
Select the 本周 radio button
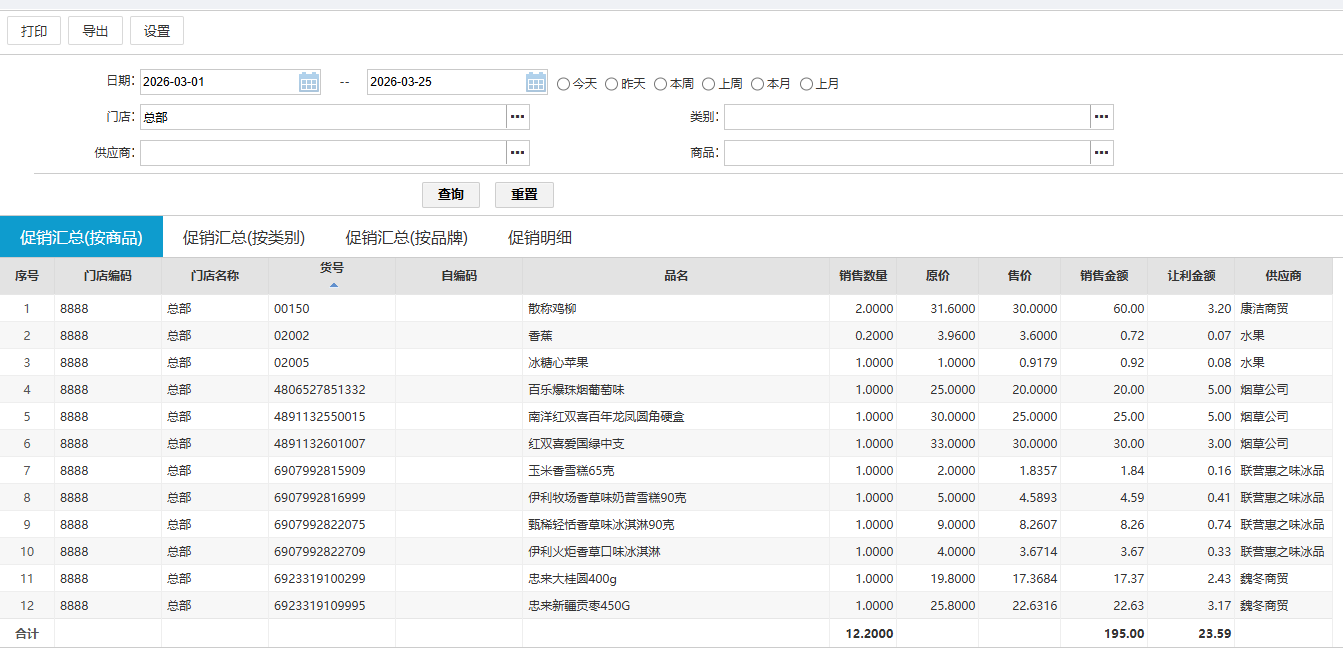(661, 84)
